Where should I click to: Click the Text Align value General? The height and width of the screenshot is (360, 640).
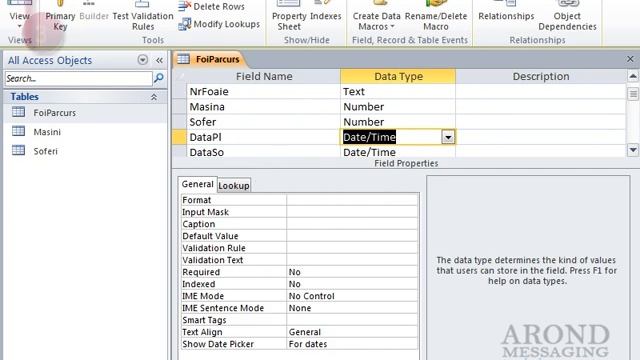352,332
